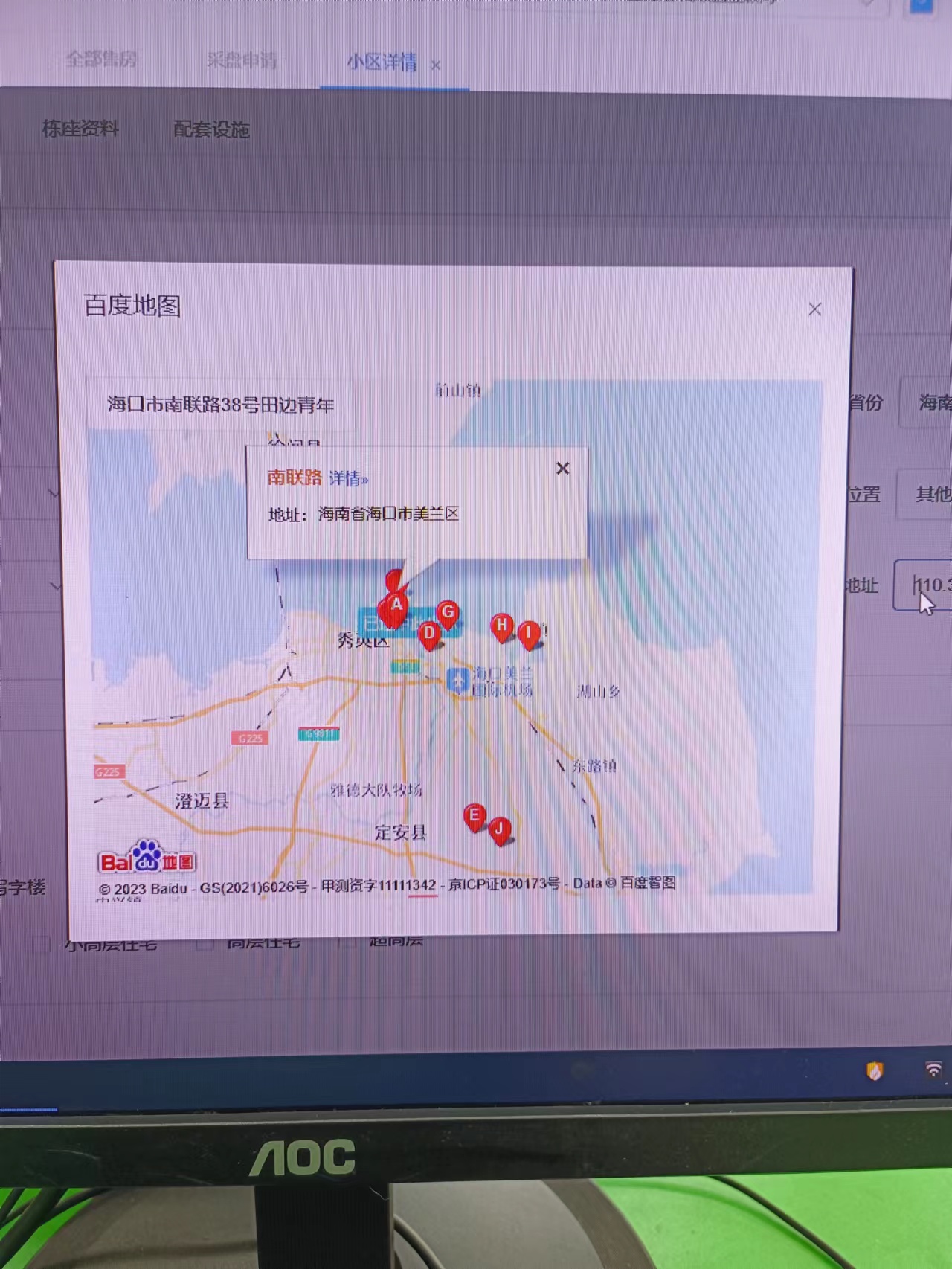Switch to the 采盘申请 tab
Viewport: 952px width, 1269px height.
[x=242, y=61]
